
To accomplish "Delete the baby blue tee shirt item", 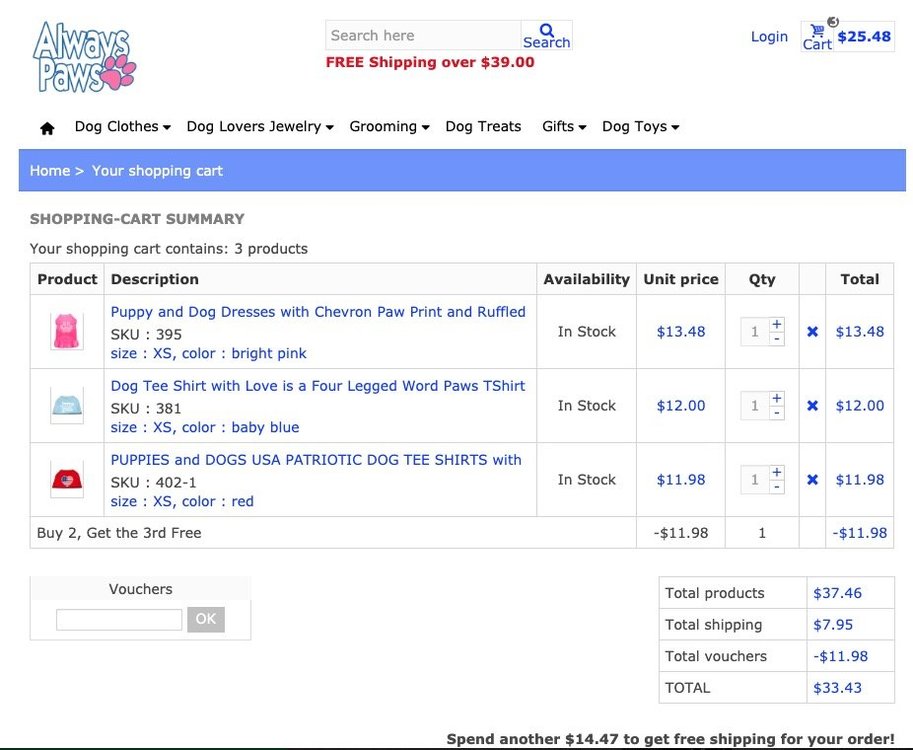I will [x=812, y=406].
